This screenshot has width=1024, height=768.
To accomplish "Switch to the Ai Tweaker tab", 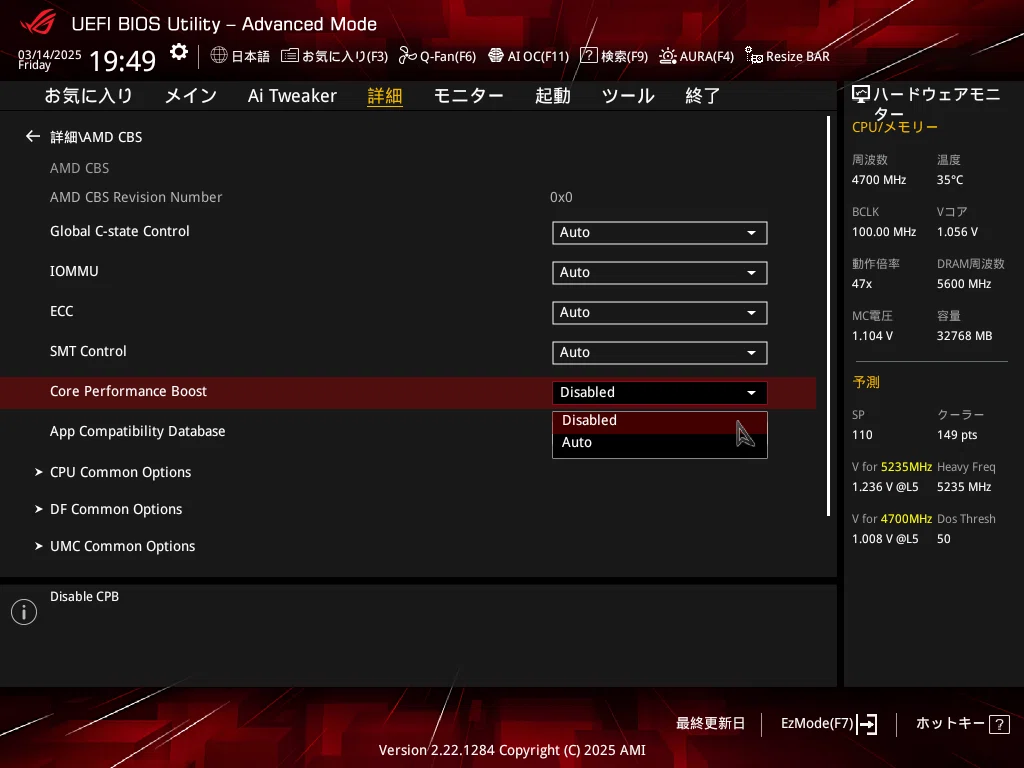I will (292, 96).
